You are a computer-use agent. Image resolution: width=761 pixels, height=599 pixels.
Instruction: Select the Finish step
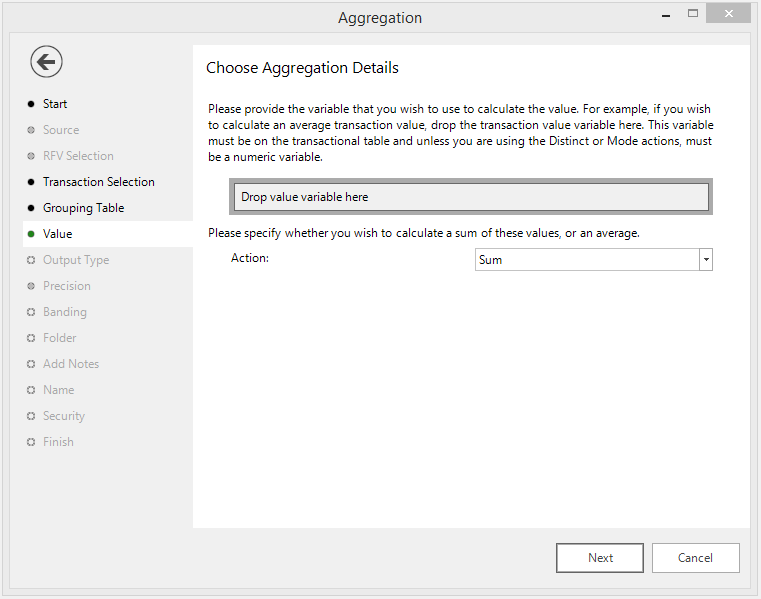tap(58, 442)
